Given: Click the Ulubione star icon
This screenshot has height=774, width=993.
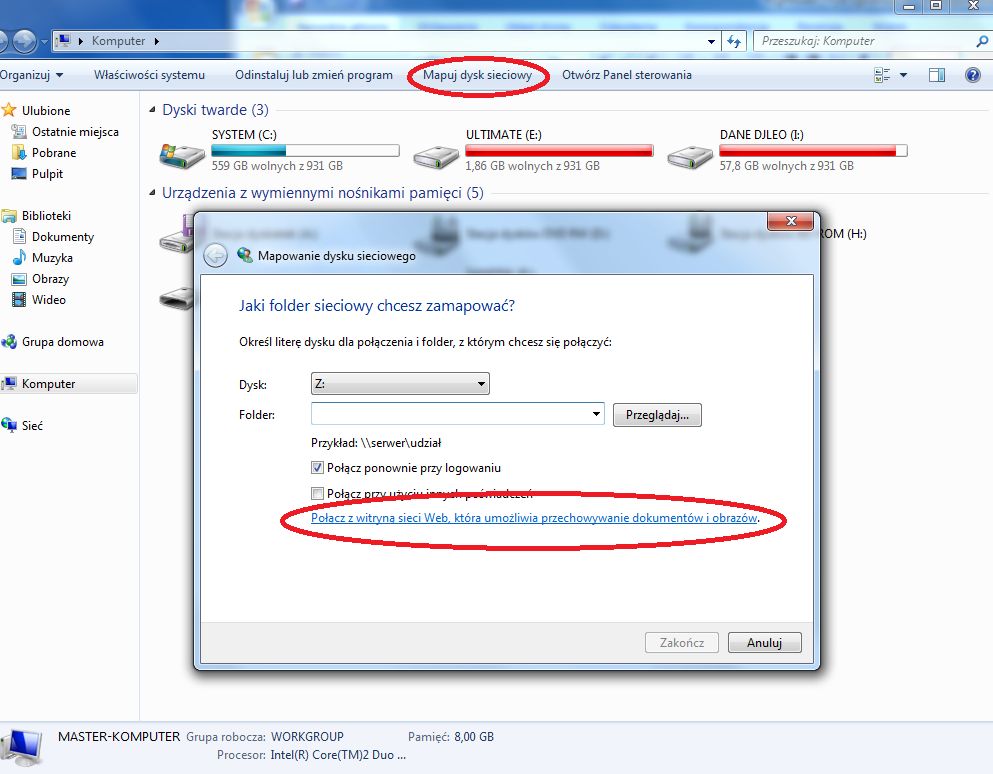Looking at the screenshot, I should pyautogui.click(x=9, y=110).
